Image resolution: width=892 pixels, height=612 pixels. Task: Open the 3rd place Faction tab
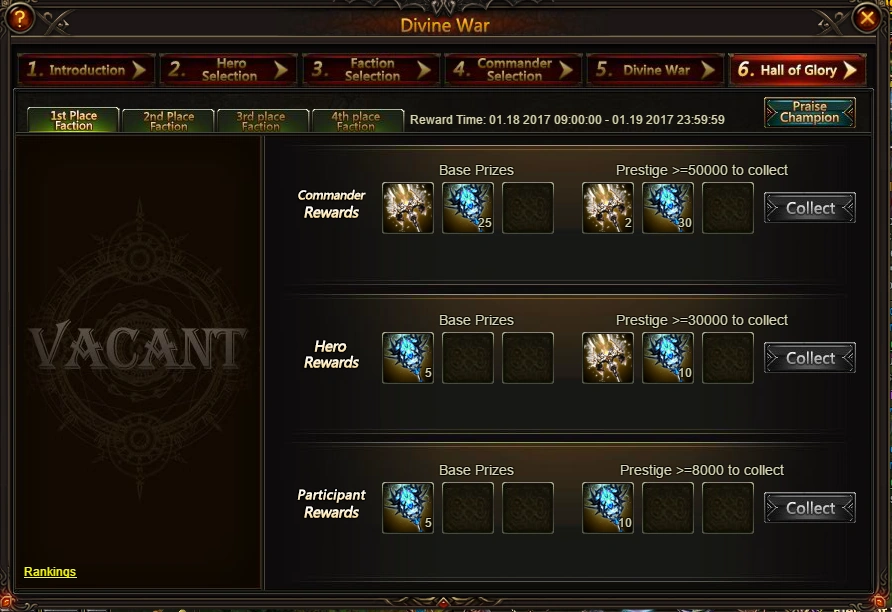click(263, 121)
